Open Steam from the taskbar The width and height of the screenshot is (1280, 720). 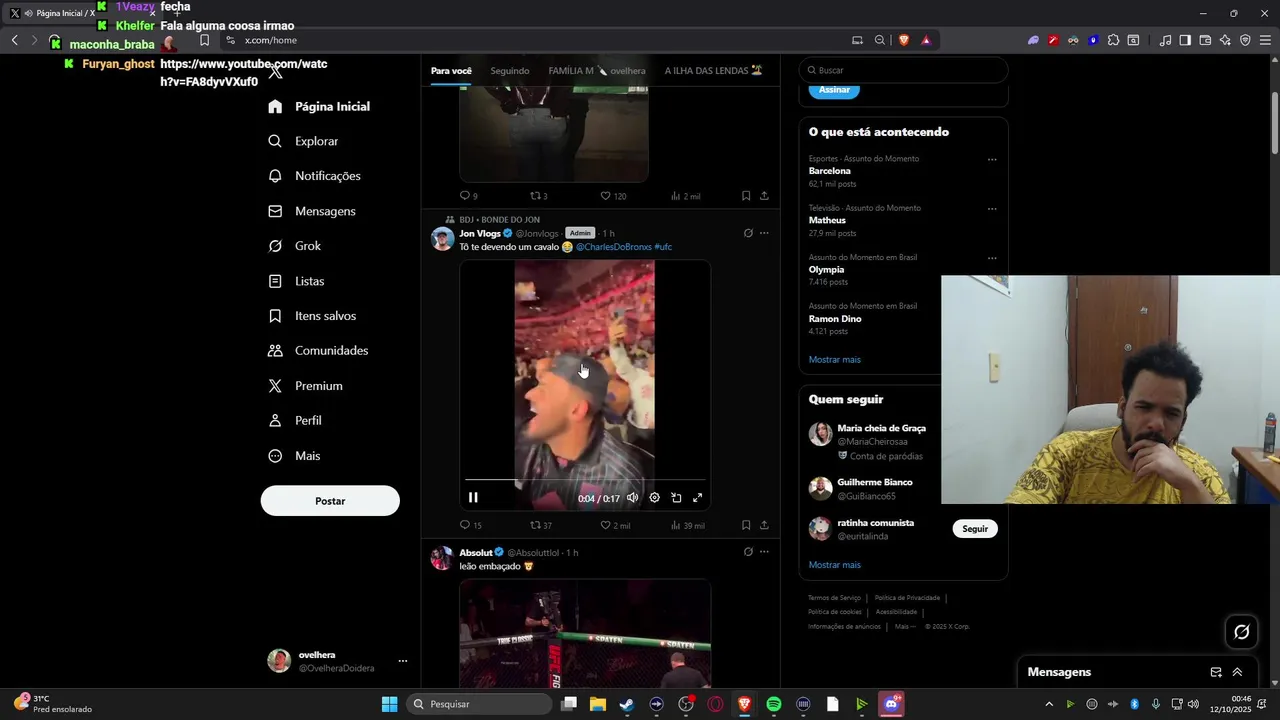click(x=627, y=704)
